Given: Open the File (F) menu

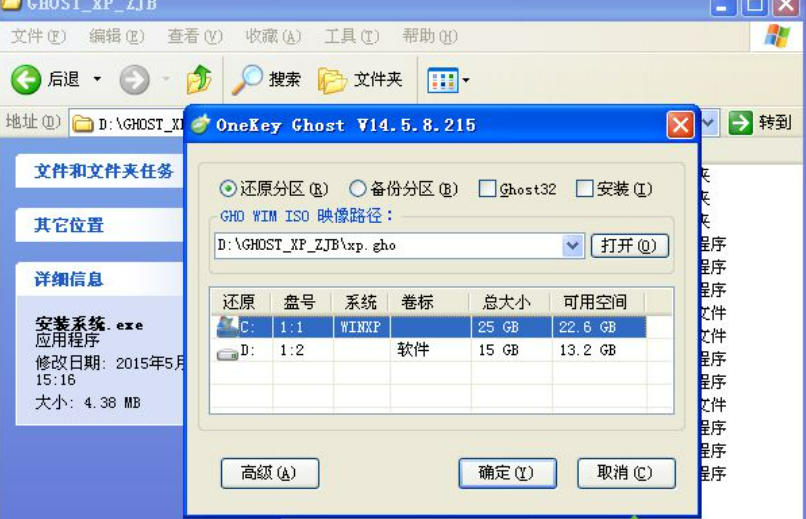Looking at the screenshot, I should pos(38,36).
